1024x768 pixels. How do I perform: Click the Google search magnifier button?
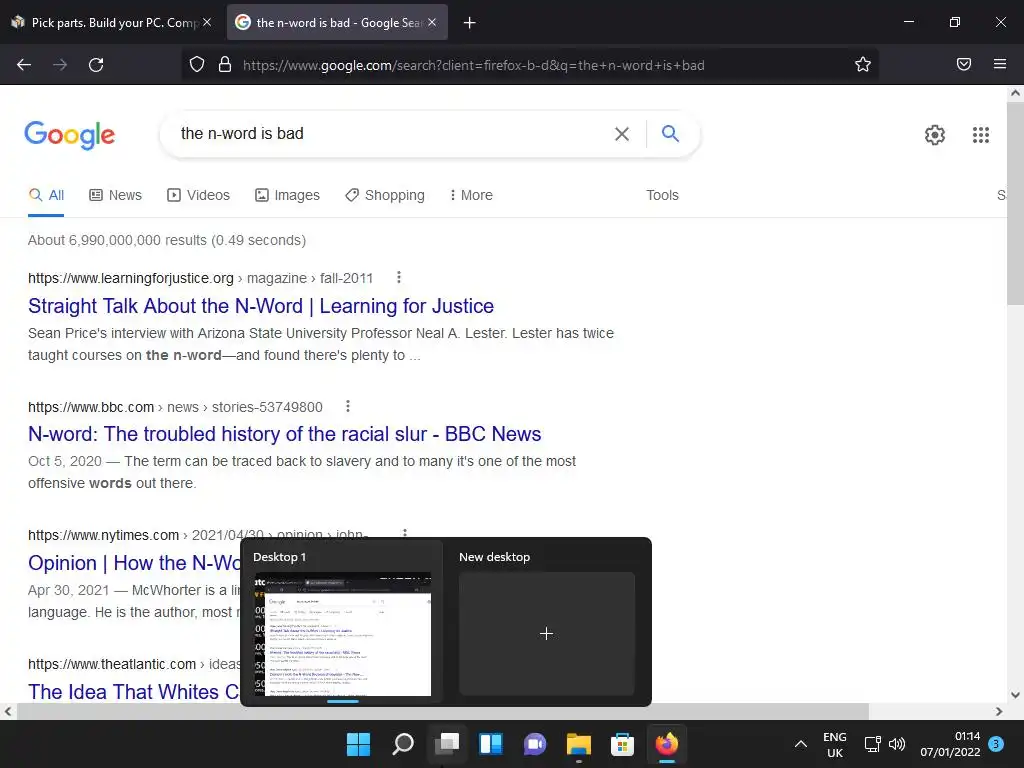tap(670, 133)
